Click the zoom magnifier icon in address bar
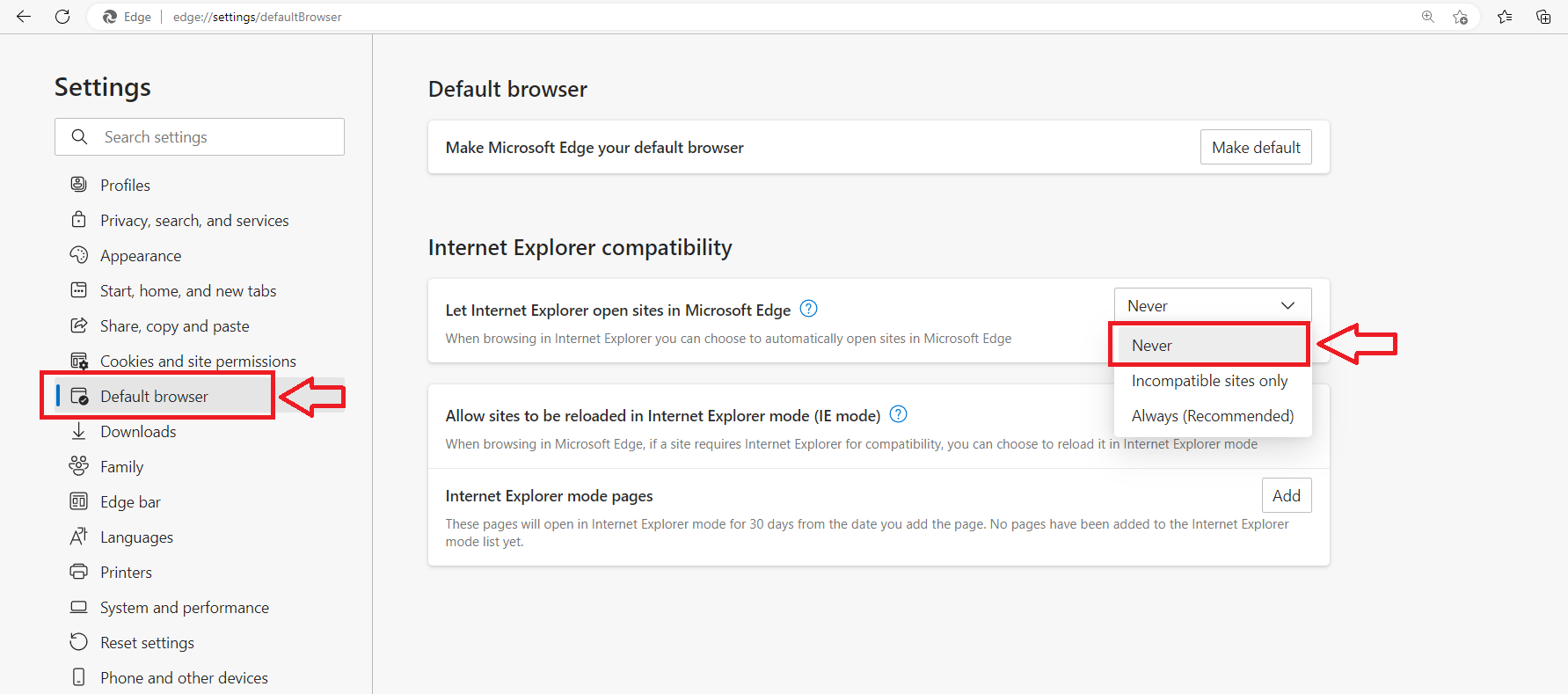Image resolution: width=1568 pixels, height=694 pixels. pos(1427,17)
